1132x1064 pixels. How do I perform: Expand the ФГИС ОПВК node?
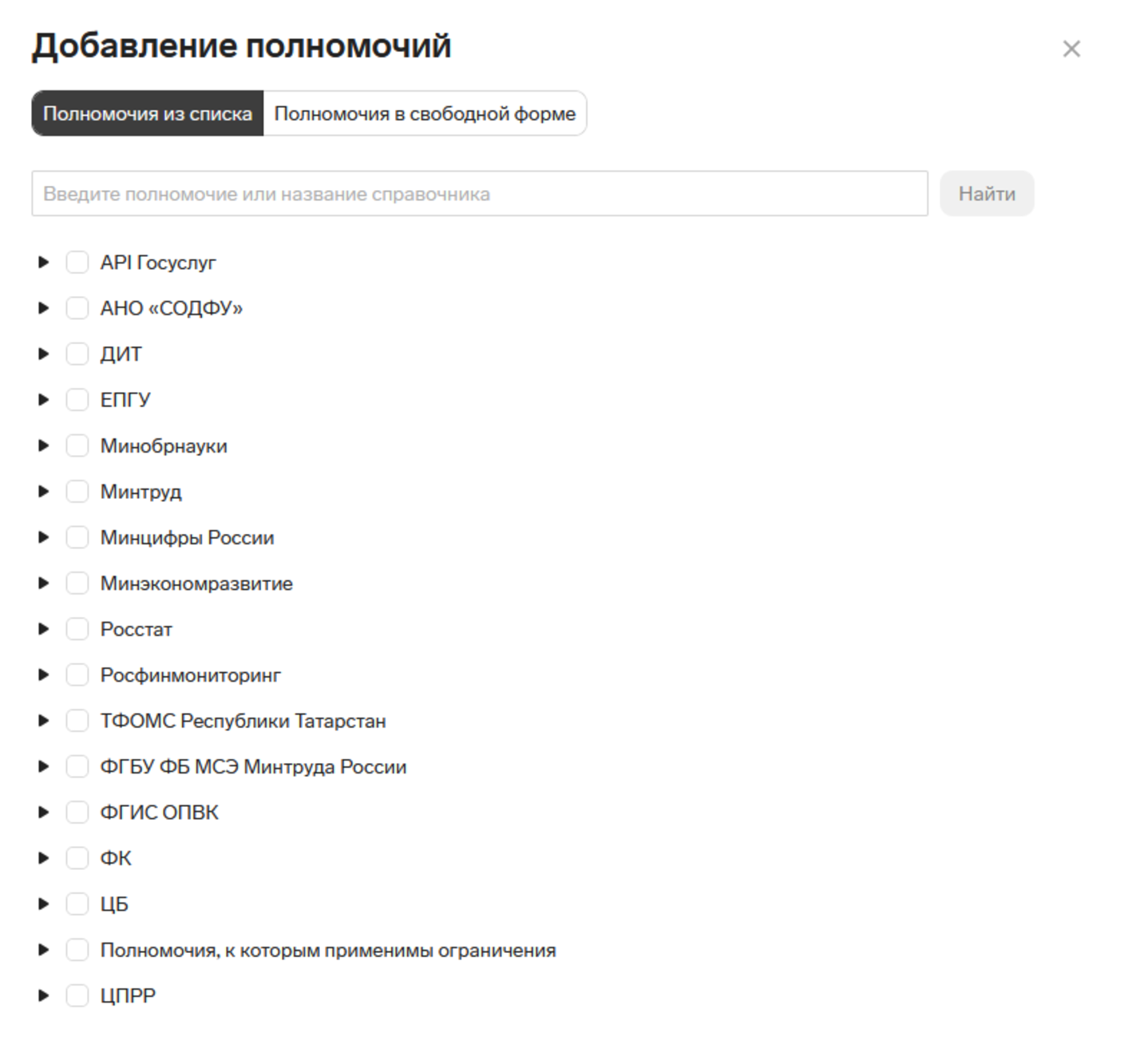pyautogui.click(x=44, y=812)
